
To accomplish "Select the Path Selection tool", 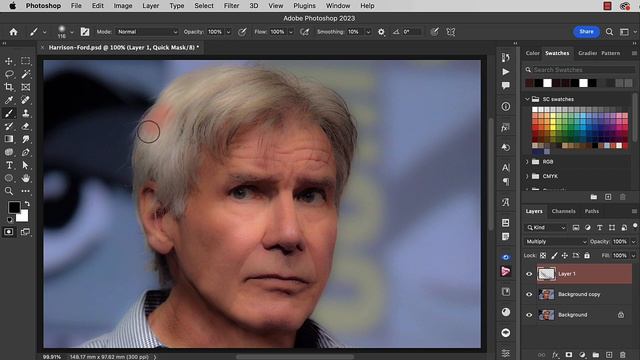I will 25,165.
